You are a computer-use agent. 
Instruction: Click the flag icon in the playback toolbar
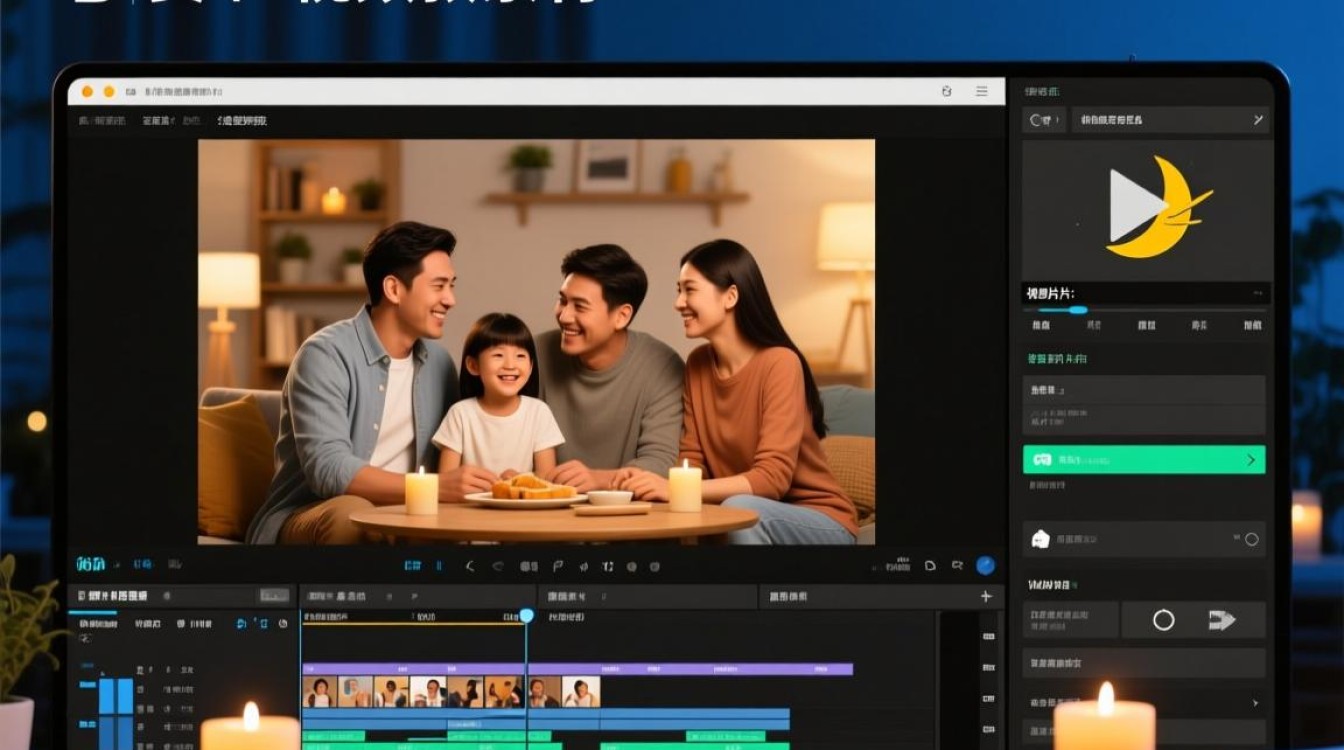tap(558, 566)
